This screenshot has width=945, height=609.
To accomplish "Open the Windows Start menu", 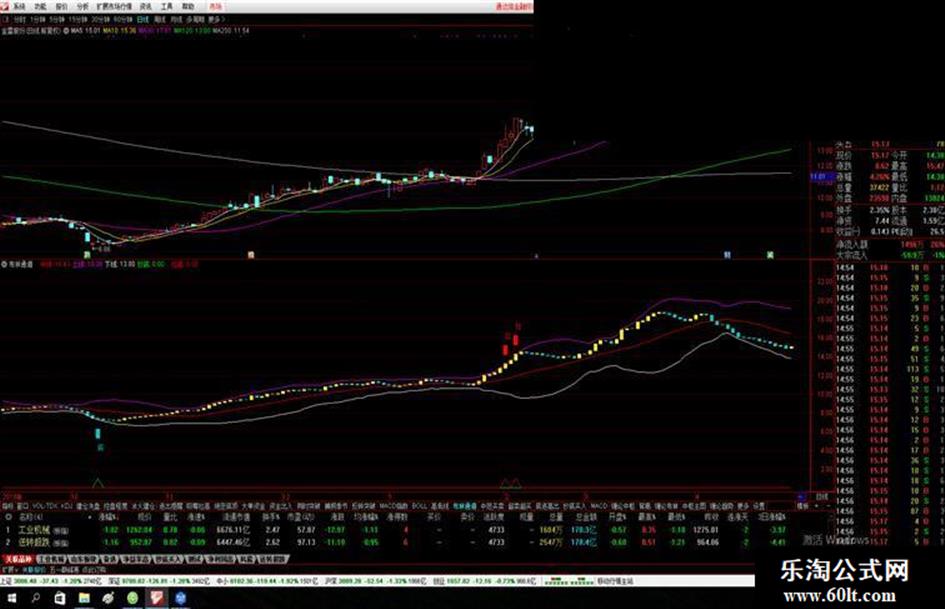I will (x=12, y=598).
